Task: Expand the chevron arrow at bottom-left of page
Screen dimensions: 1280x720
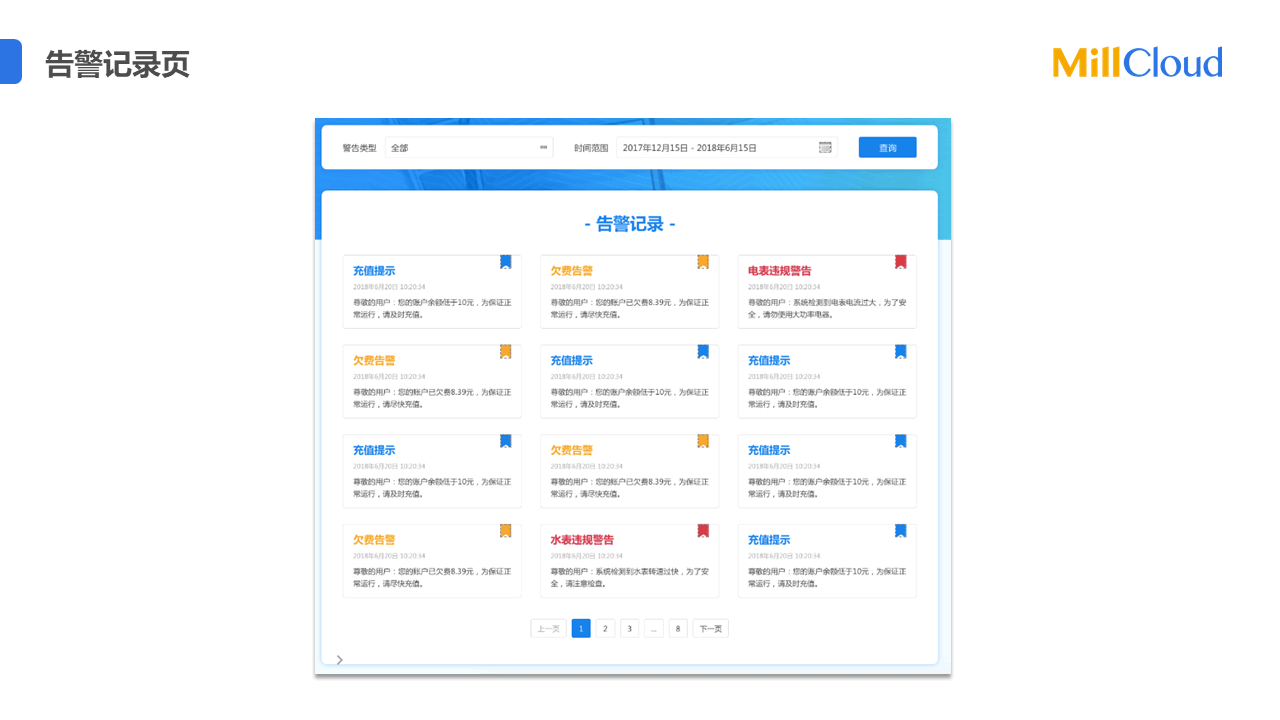Action: pos(340,659)
